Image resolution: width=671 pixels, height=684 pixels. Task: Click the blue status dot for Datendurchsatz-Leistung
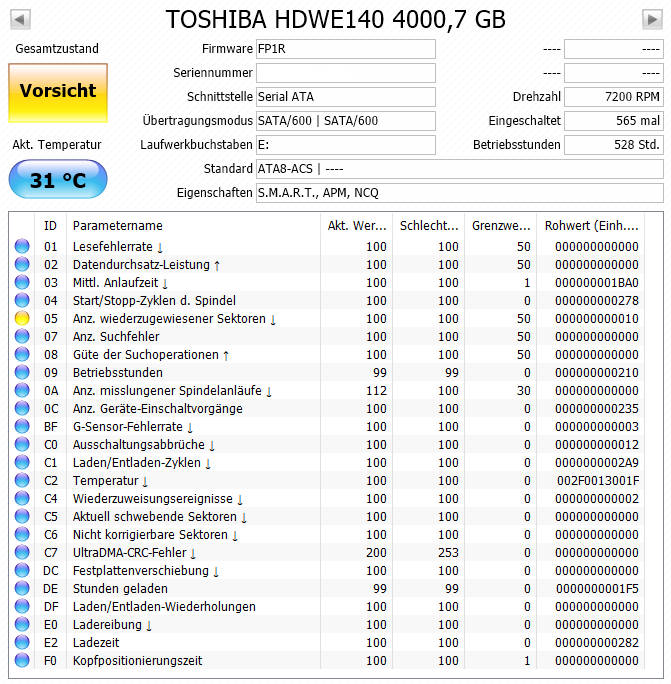22,264
